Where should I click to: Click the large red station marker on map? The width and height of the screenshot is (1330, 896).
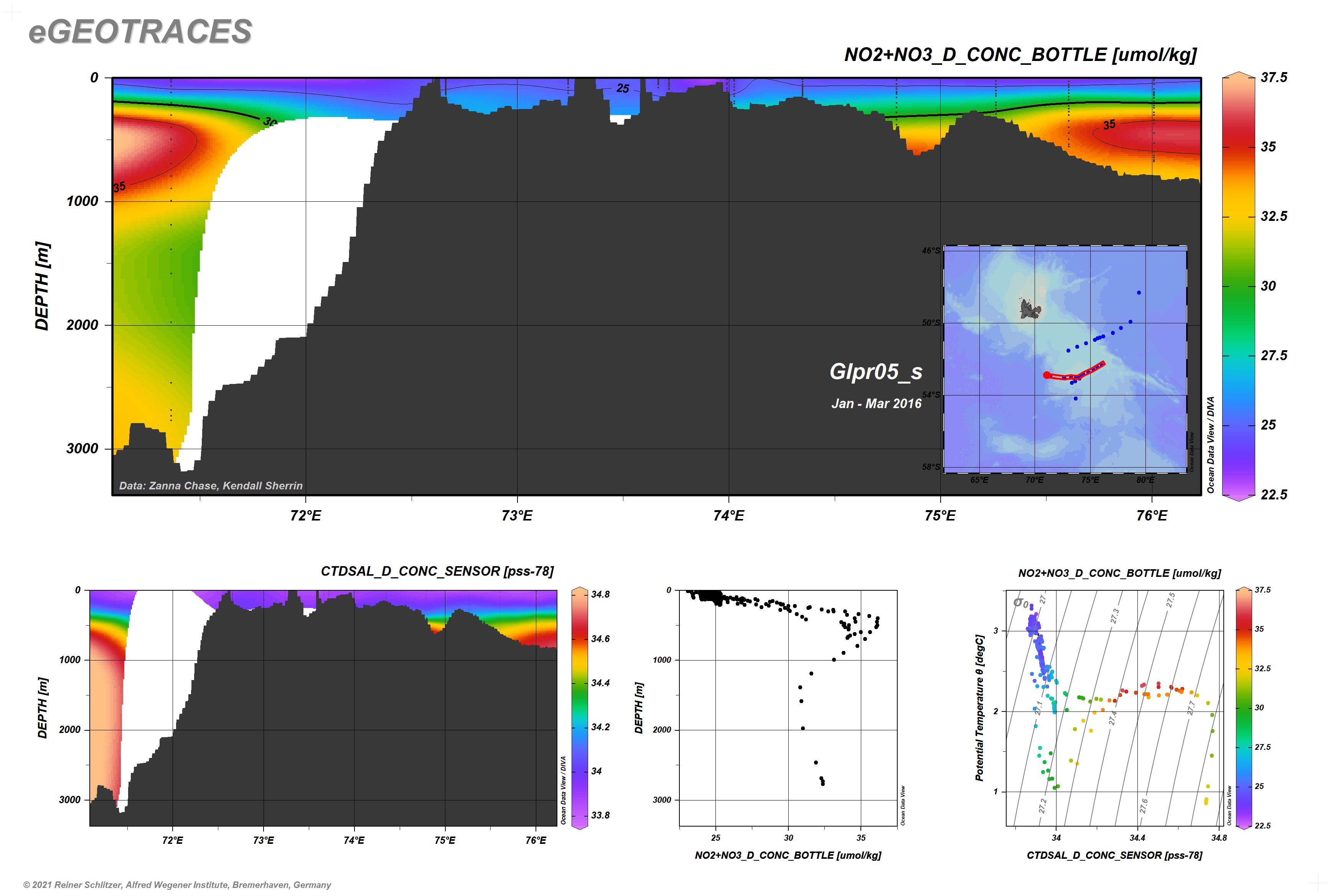(1047, 375)
